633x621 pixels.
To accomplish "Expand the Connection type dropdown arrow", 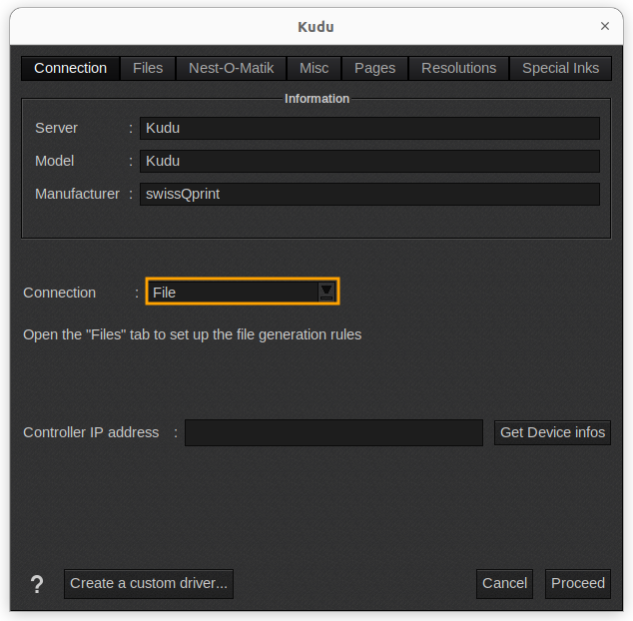I will [x=326, y=292].
